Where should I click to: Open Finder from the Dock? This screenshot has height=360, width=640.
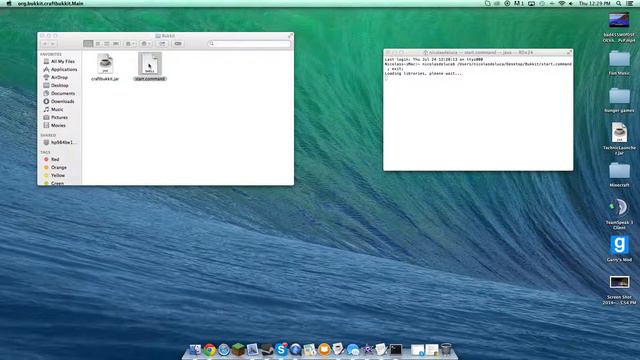click(195, 350)
